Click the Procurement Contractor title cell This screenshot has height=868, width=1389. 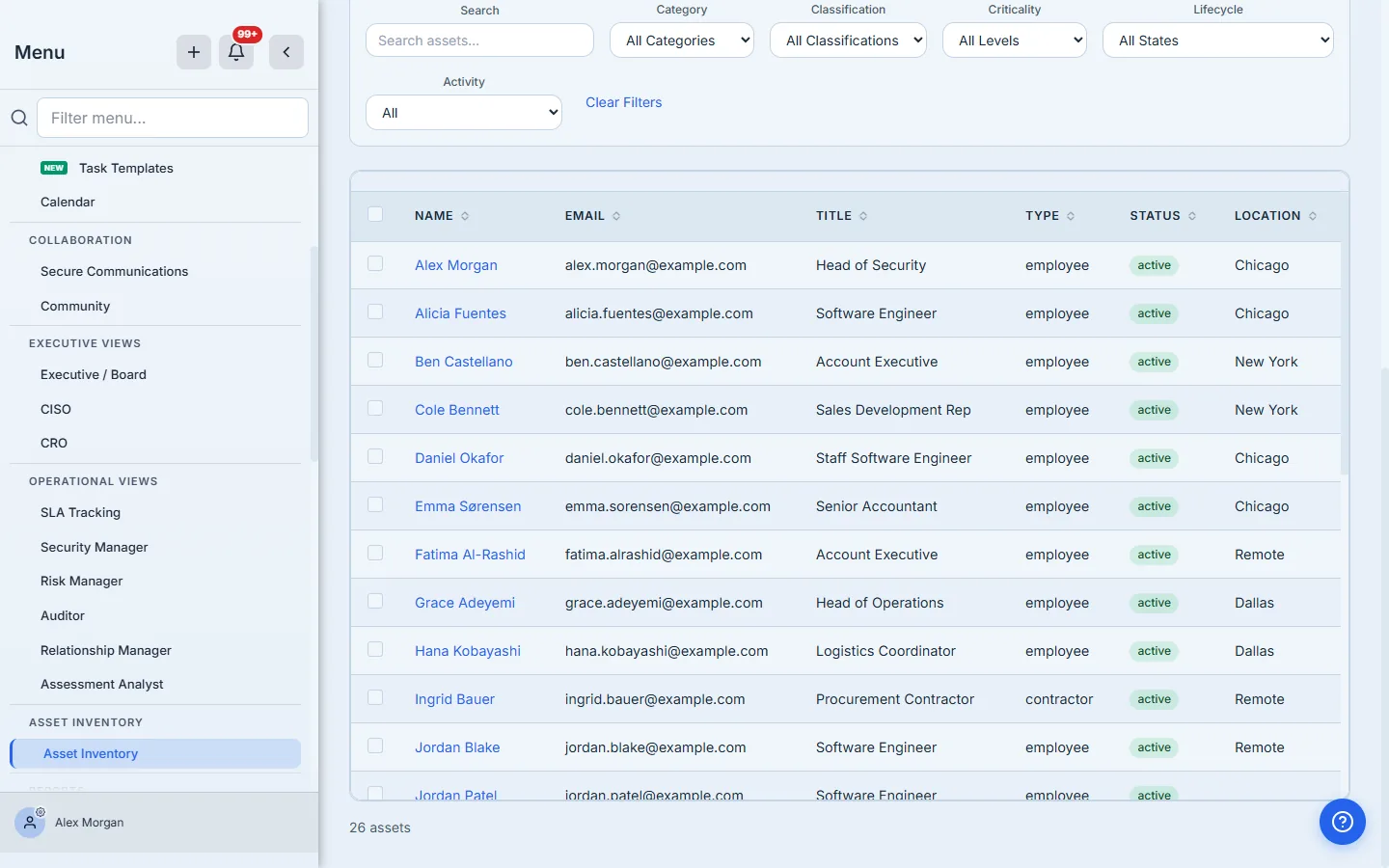coord(895,699)
